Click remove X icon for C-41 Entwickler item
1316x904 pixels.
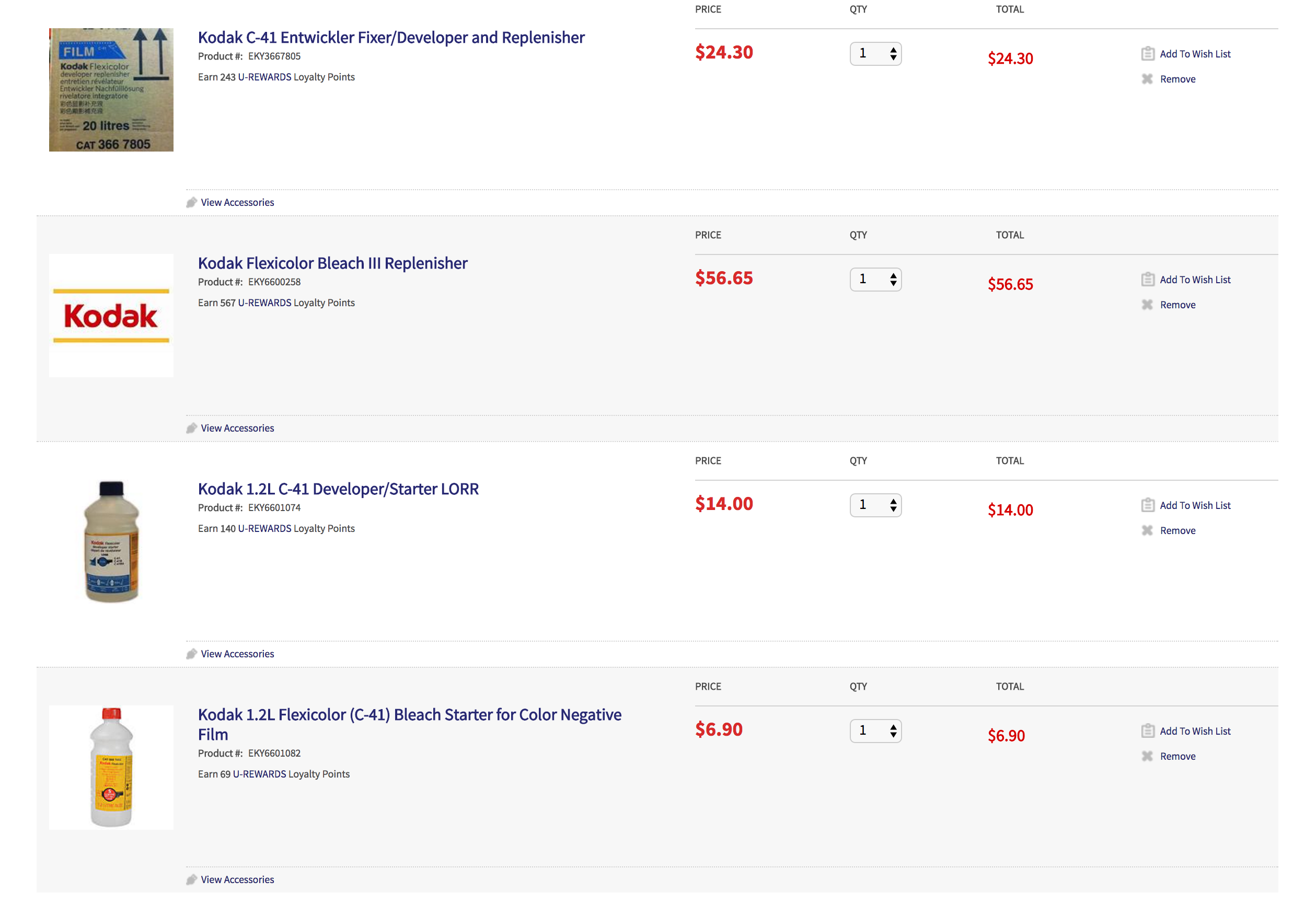pos(1147,79)
